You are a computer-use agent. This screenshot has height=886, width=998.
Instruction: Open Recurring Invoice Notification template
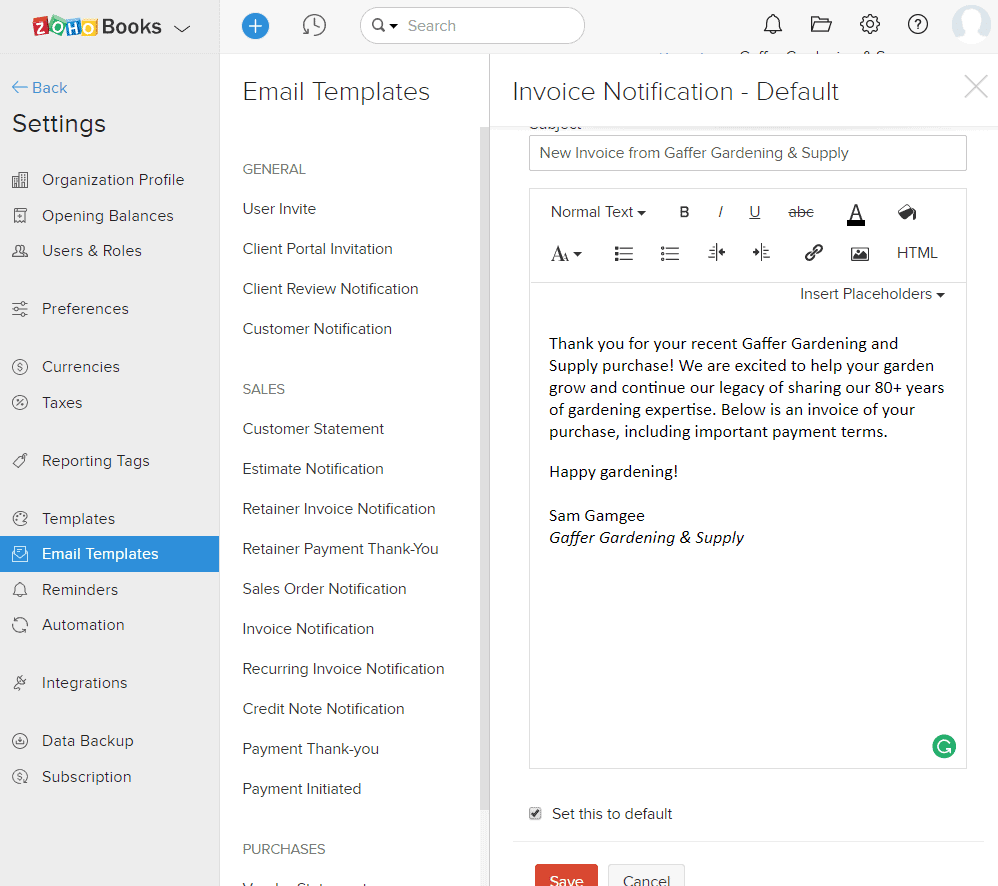[x=343, y=669]
